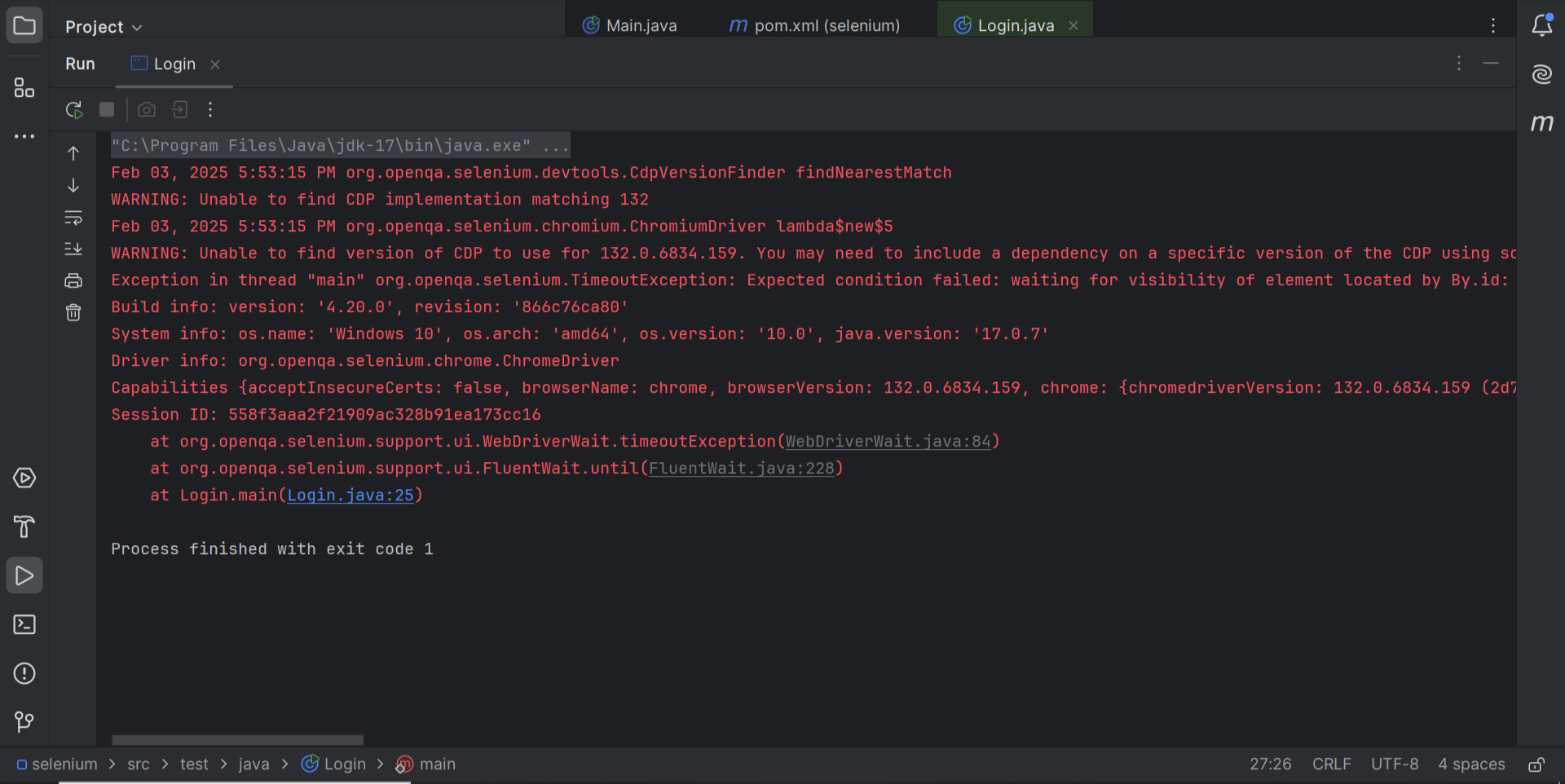Open the Structure tool window icon
Viewport: 1565px width, 784px height.
pyautogui.click(x=24, y=87)
